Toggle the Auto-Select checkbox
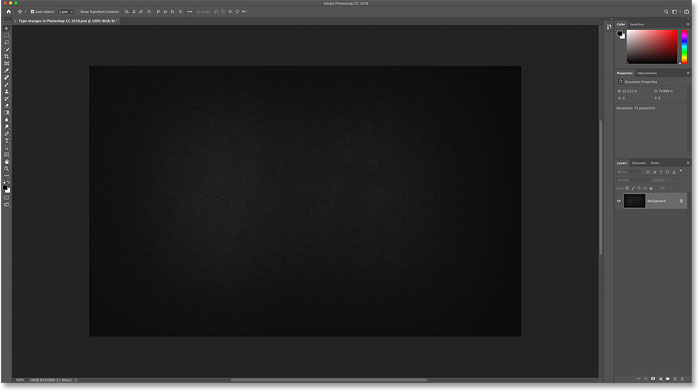 coord(32,12)
